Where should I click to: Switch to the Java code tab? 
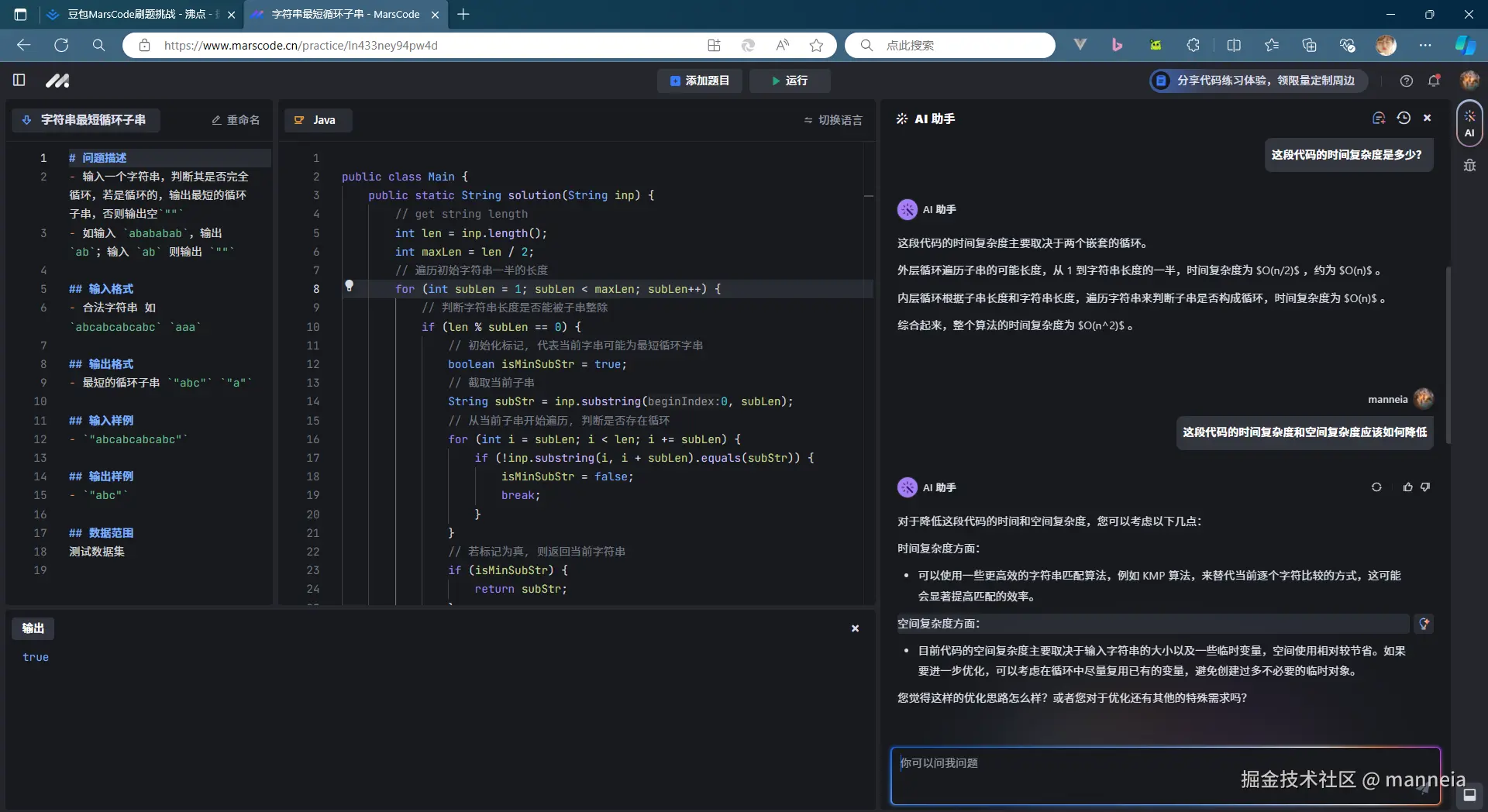click(319, 120)
